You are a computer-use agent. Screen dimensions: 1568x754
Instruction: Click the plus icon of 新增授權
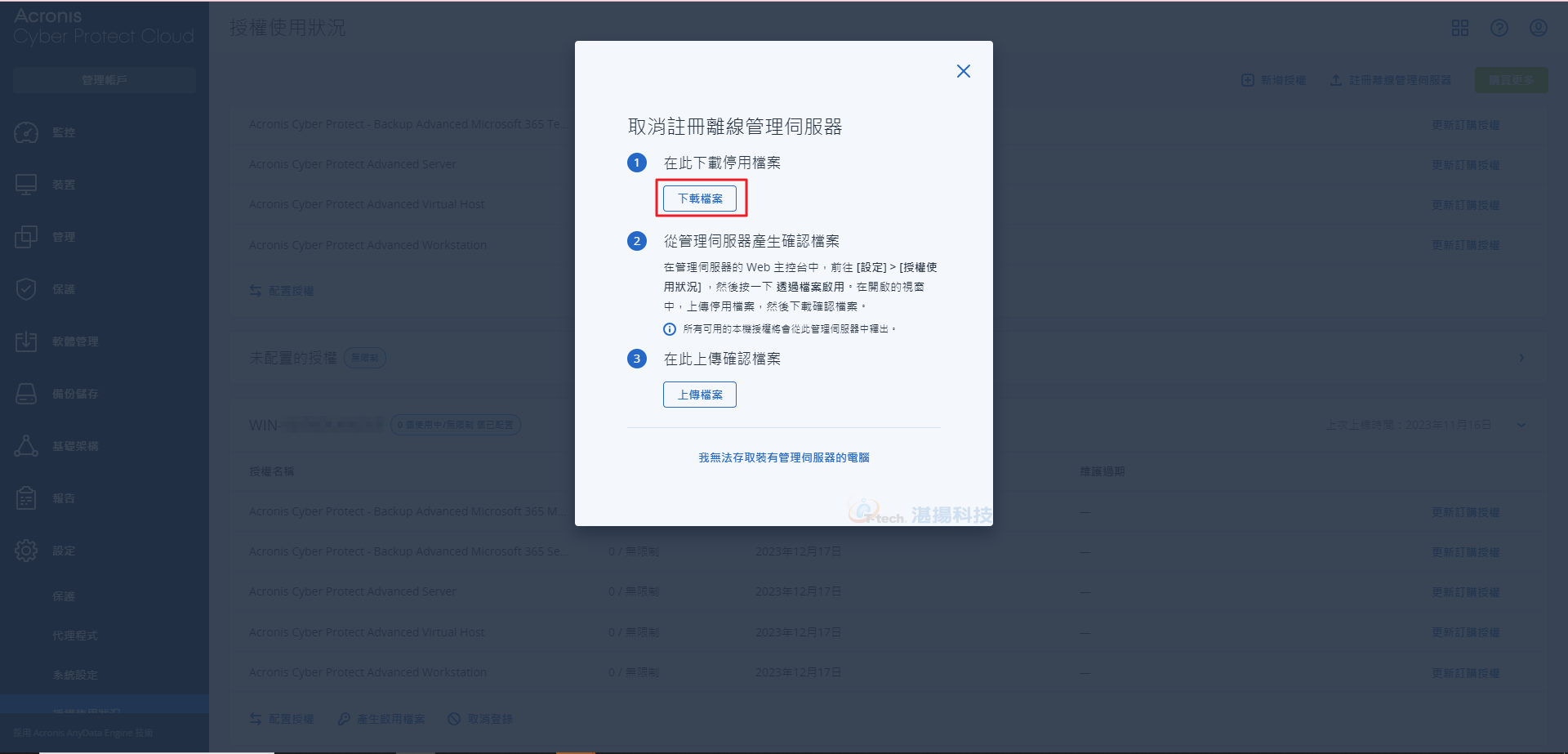click(1248, 80)
